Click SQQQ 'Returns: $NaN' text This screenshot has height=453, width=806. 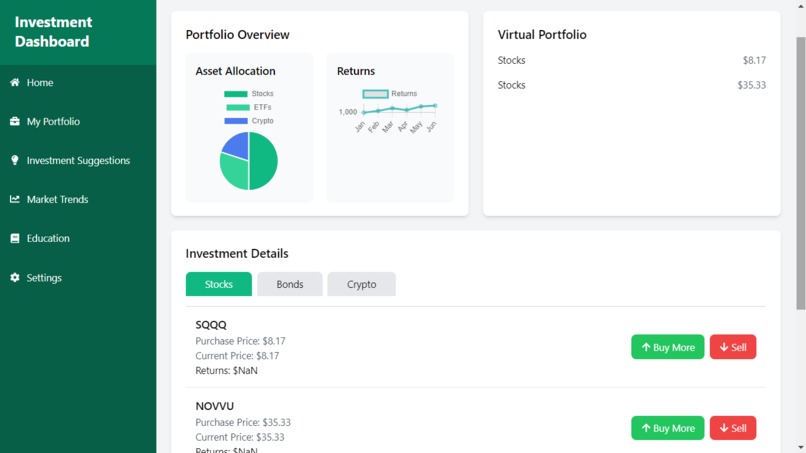(226, 370)
